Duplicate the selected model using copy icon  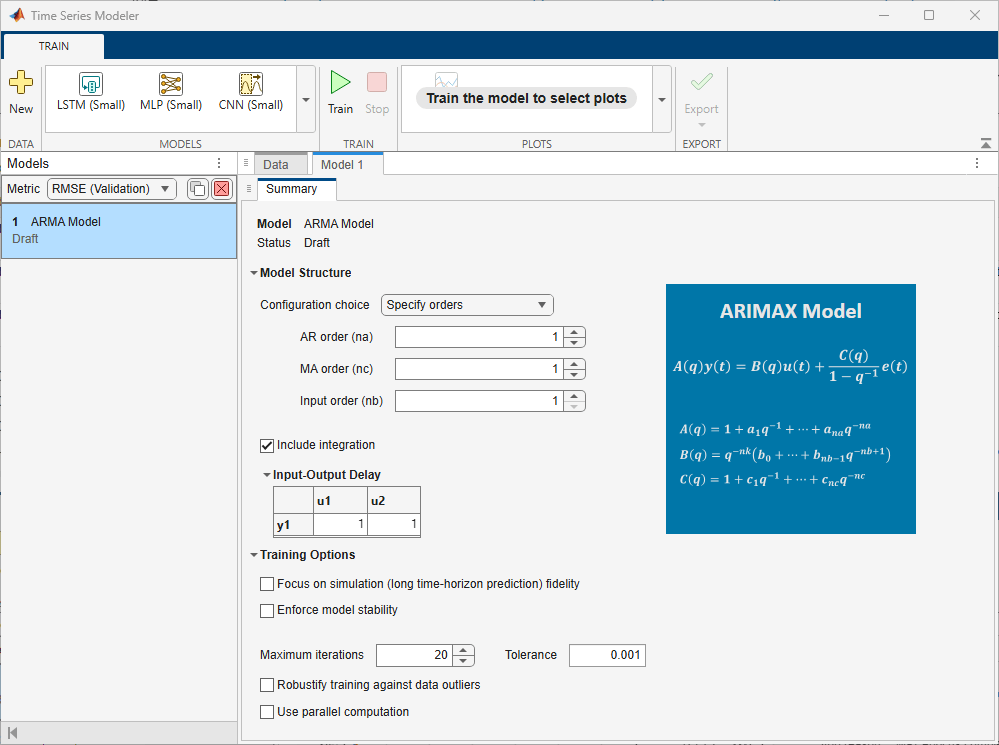pyautogui.click(x=197, y=188)
